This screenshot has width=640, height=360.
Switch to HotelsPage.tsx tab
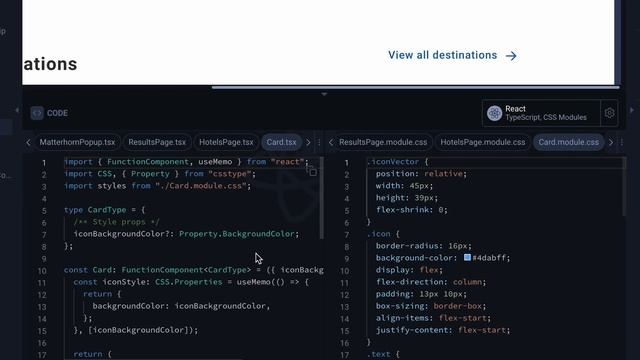[226, 142]
